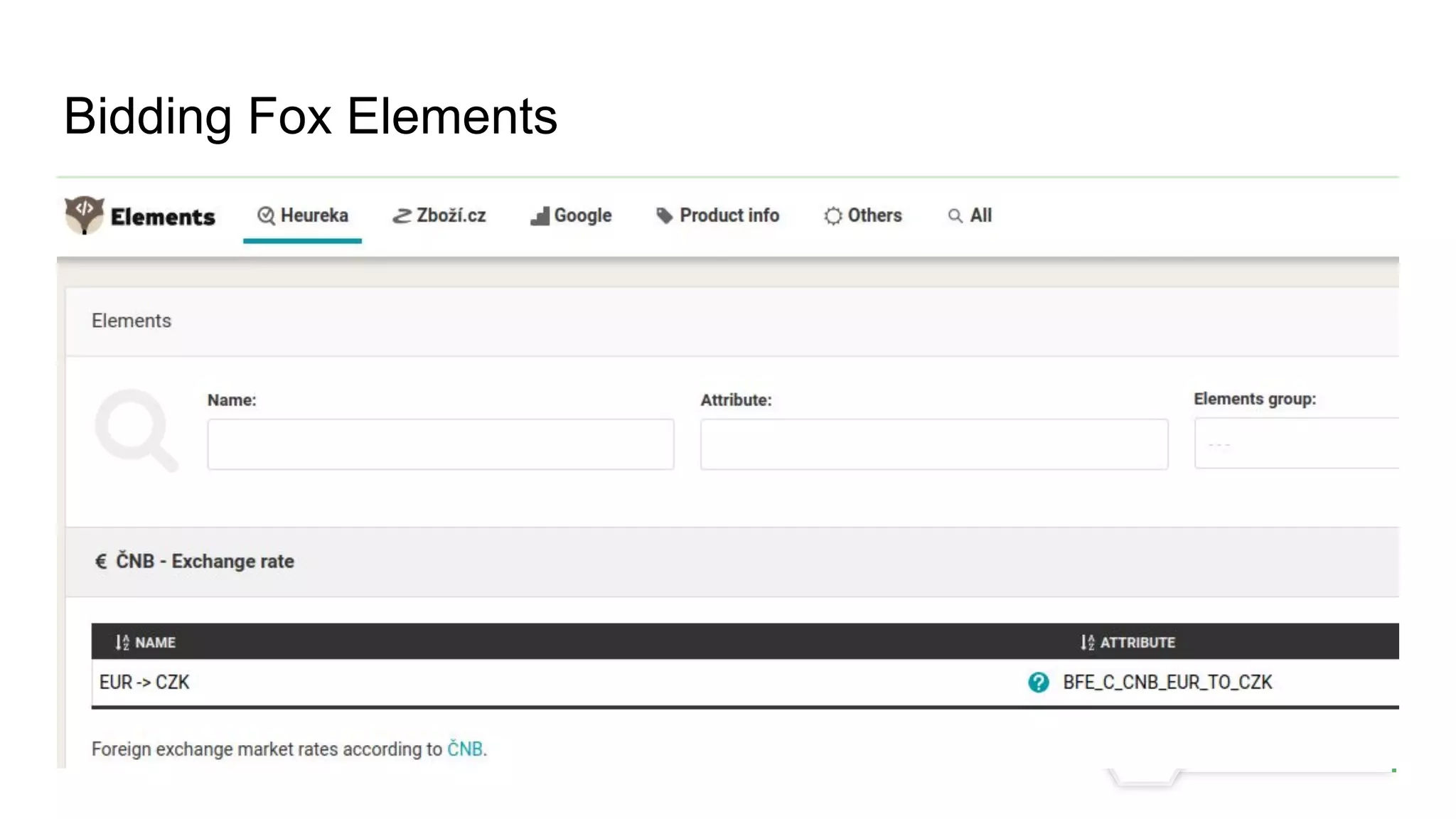Open the Google tab
This screenshot has height=819, width=1456.
tap(571, 215)
